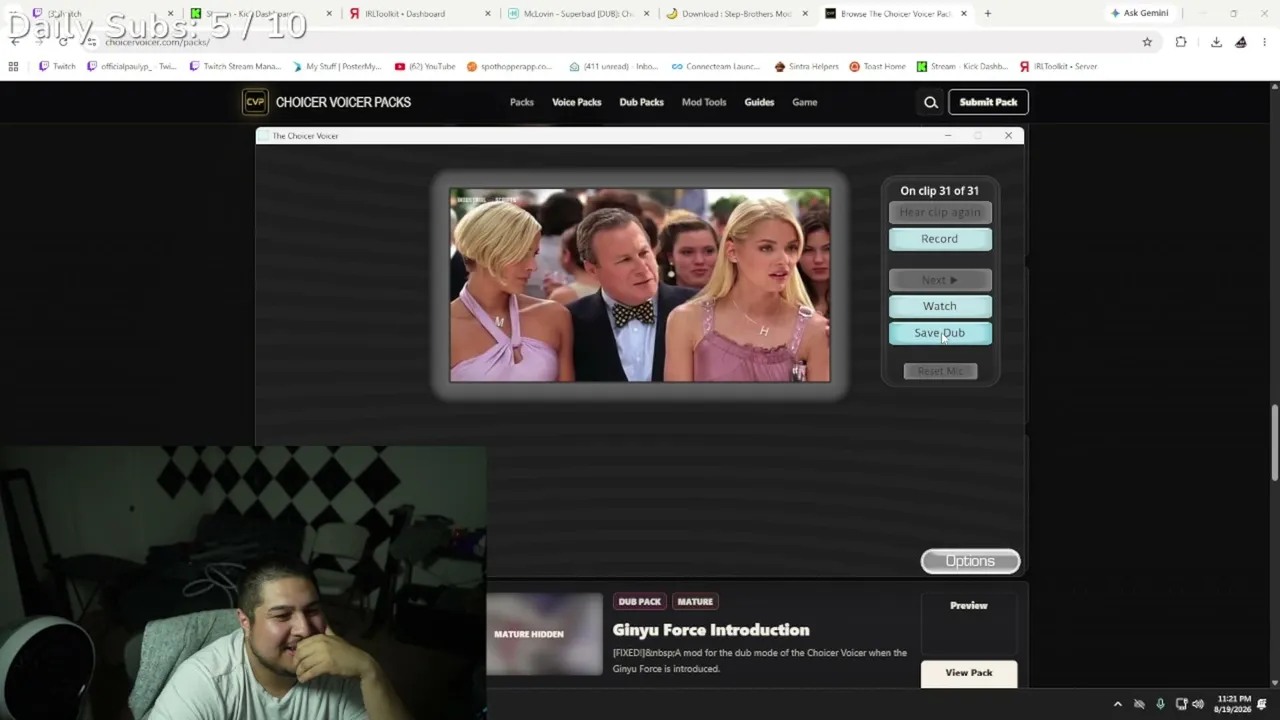Close the IRLToolkit Dashboard tab
The width and height of the screenshot is (1280, 720).
click(488, 14)
